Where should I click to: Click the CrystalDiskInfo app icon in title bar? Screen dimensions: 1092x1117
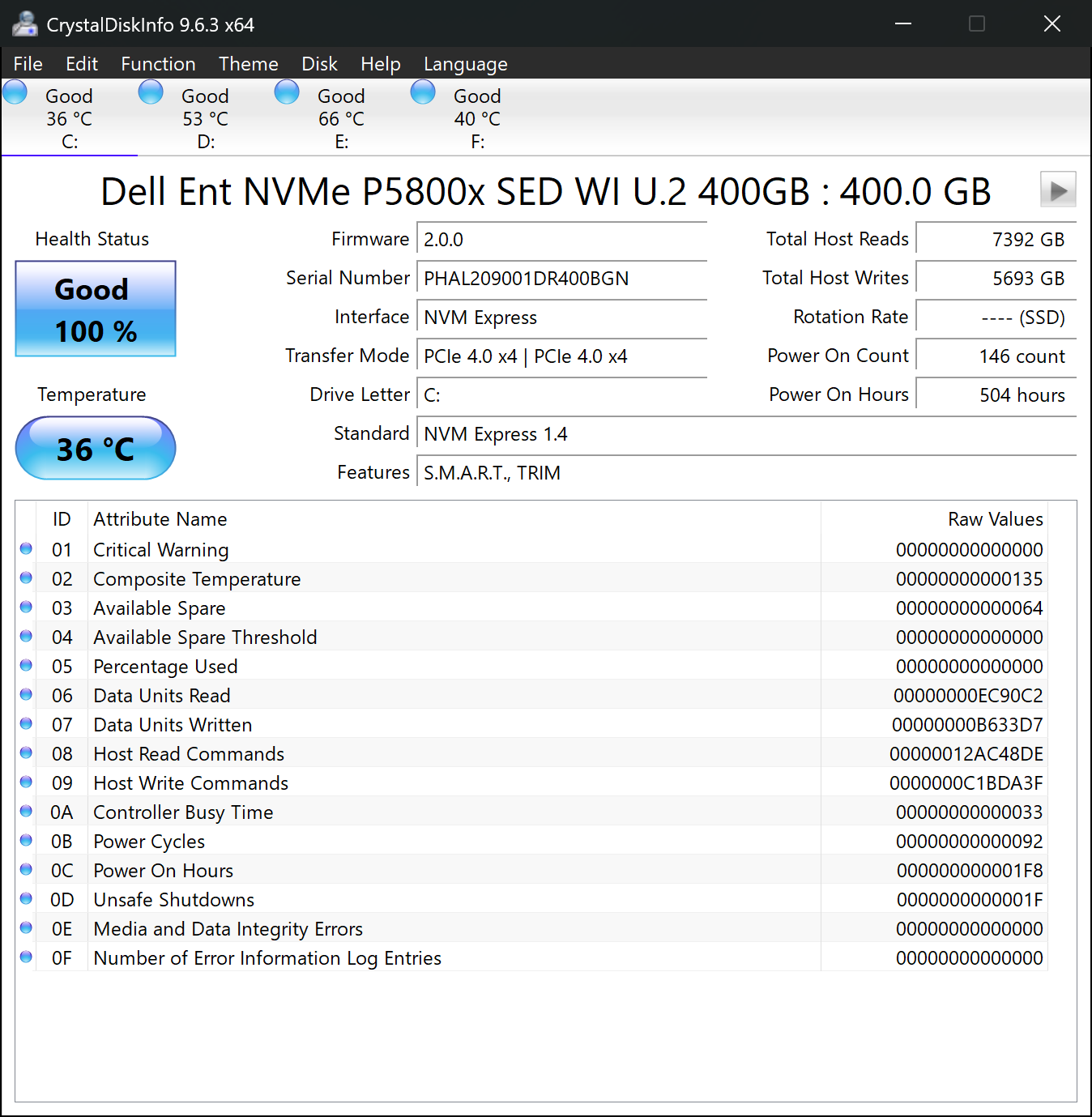tap(24, 24)
